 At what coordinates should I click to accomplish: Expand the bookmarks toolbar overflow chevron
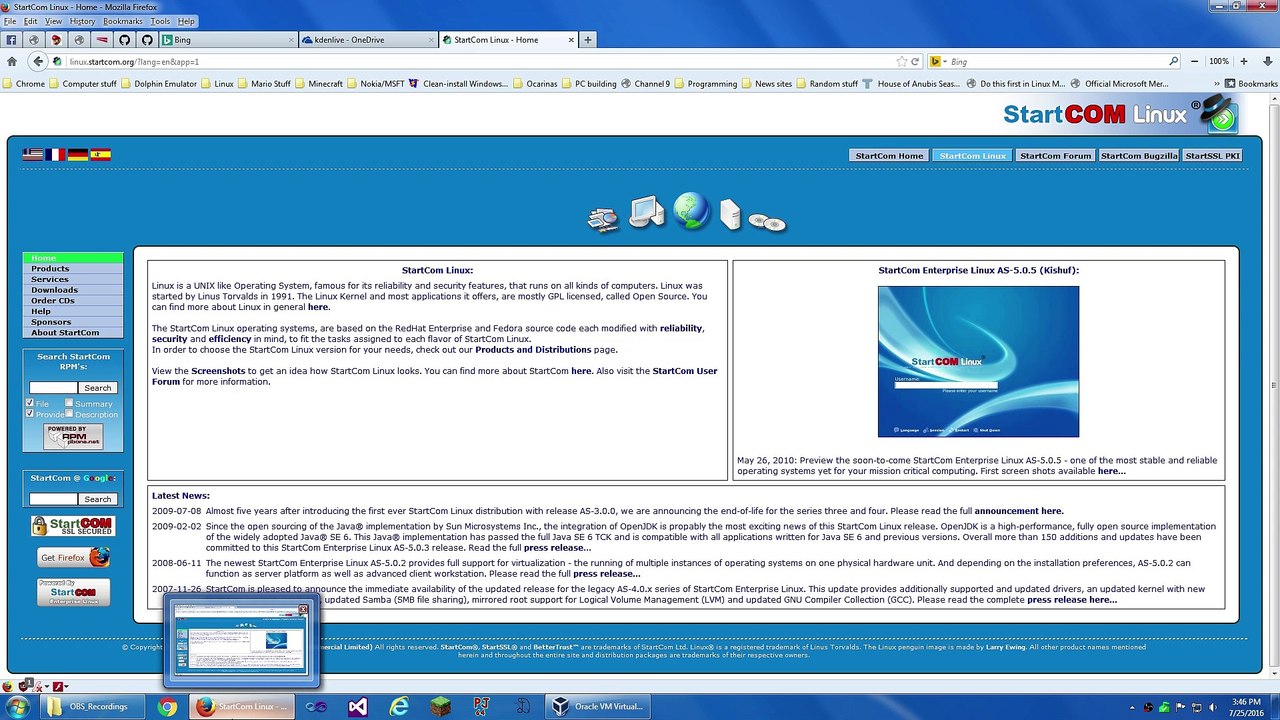[x=1216, y=84]
